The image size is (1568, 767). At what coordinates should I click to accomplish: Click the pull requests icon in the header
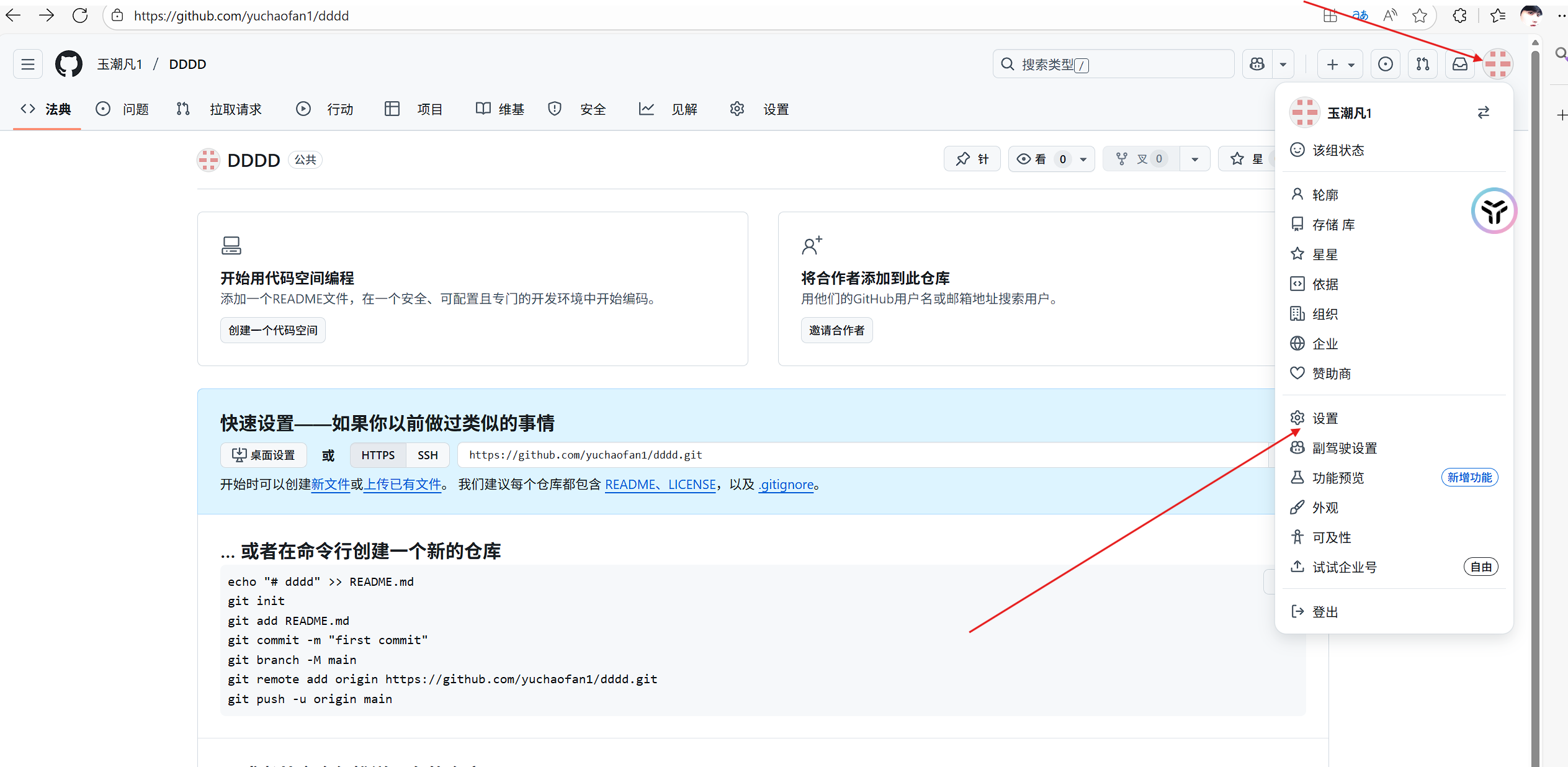[1423, 64]
